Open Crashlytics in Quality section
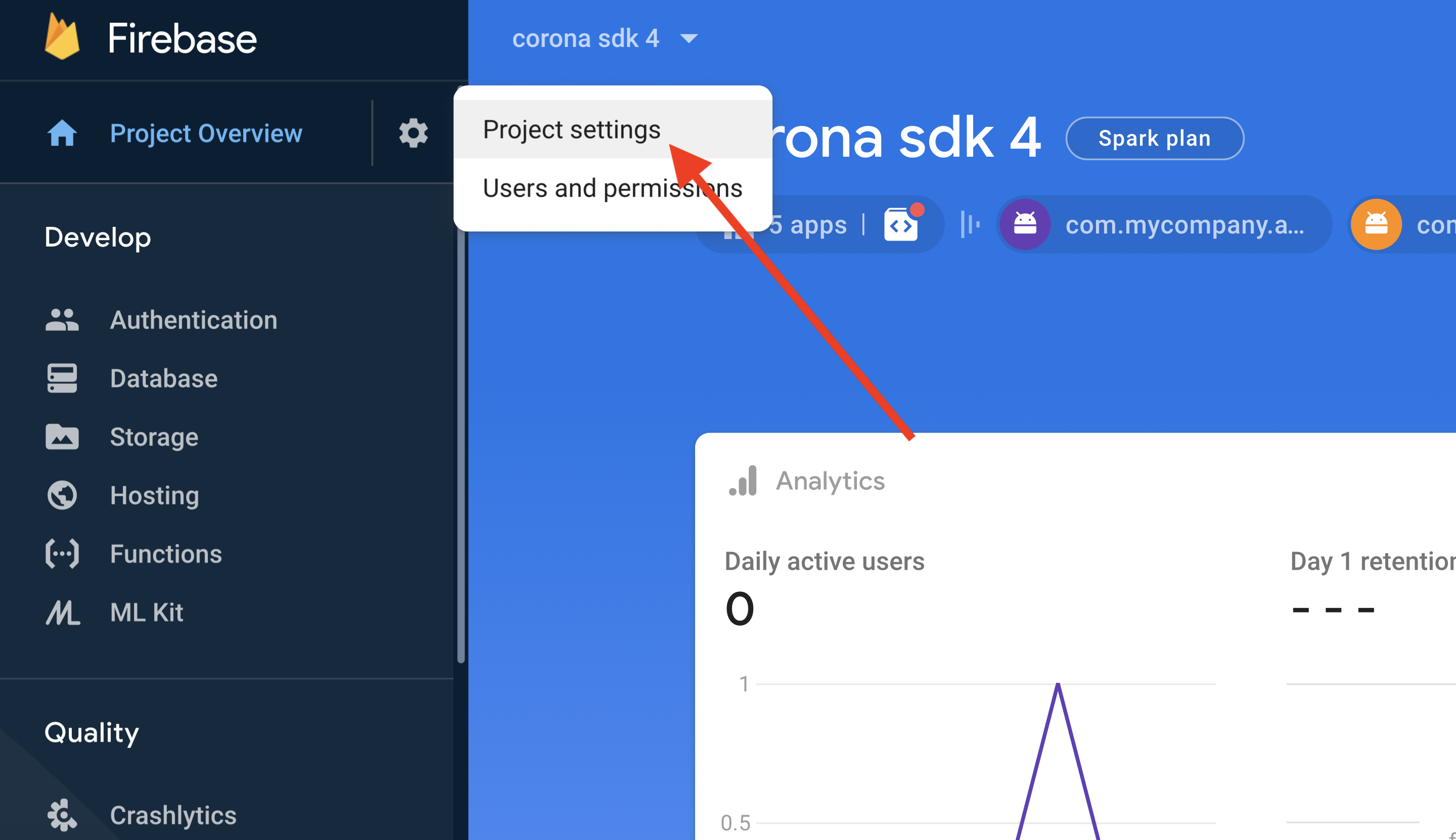The height and width of the screenshot is (840, 1456). coord(173,815)
